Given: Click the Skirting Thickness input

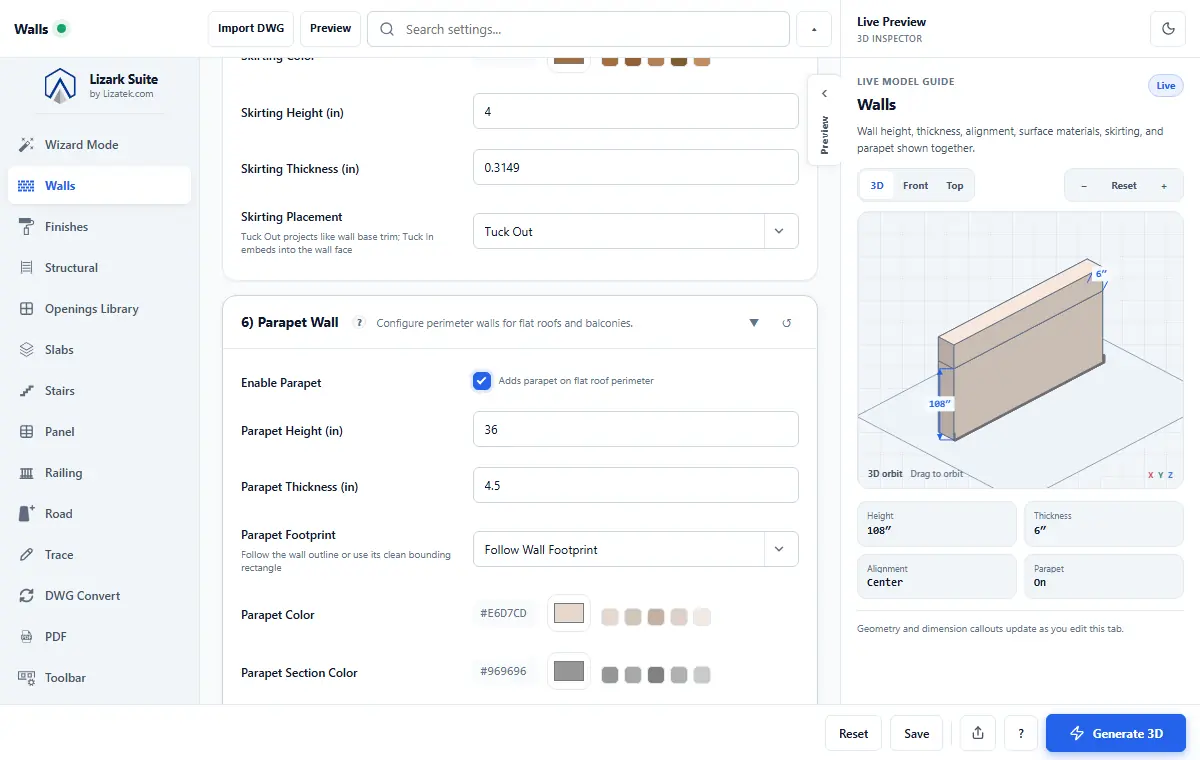Looking at the screenshot, I should (x=635, y=167).
